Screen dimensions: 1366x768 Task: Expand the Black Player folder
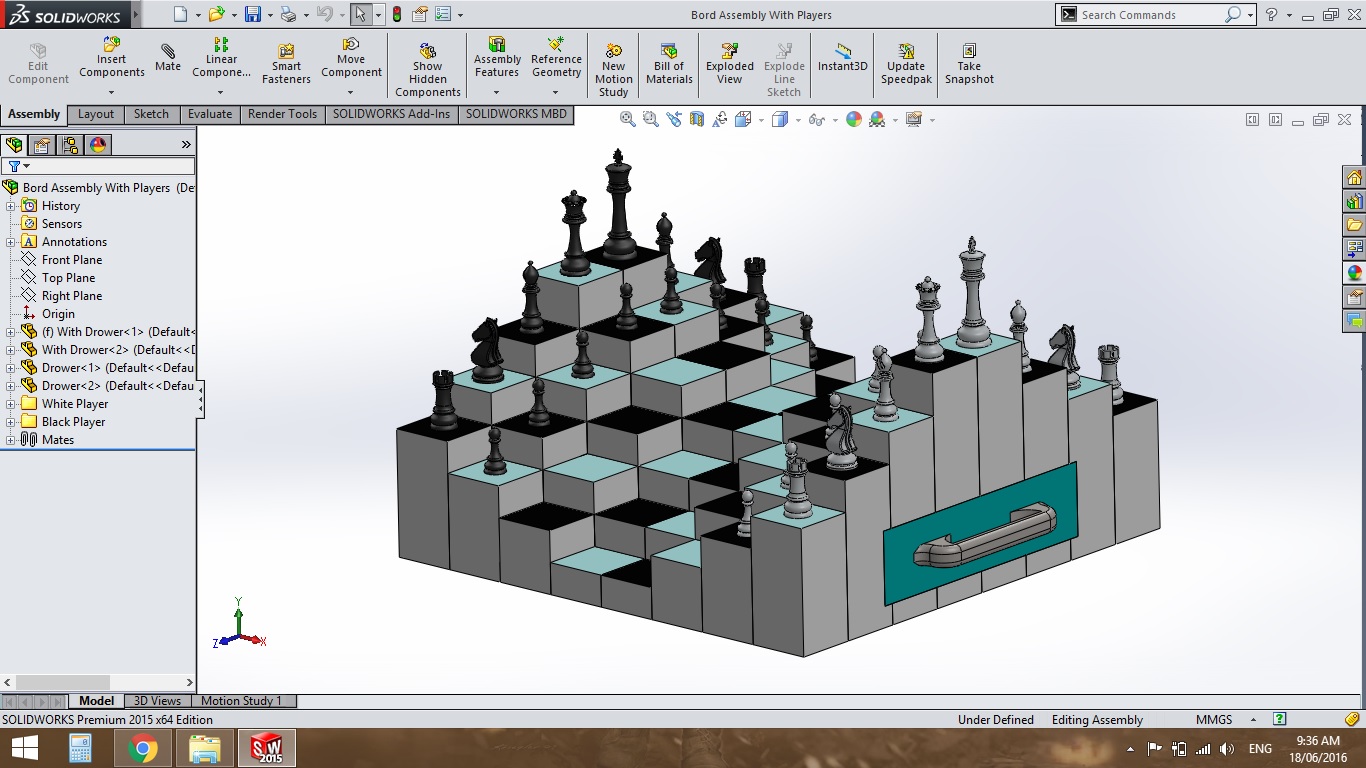click(11, 422)
